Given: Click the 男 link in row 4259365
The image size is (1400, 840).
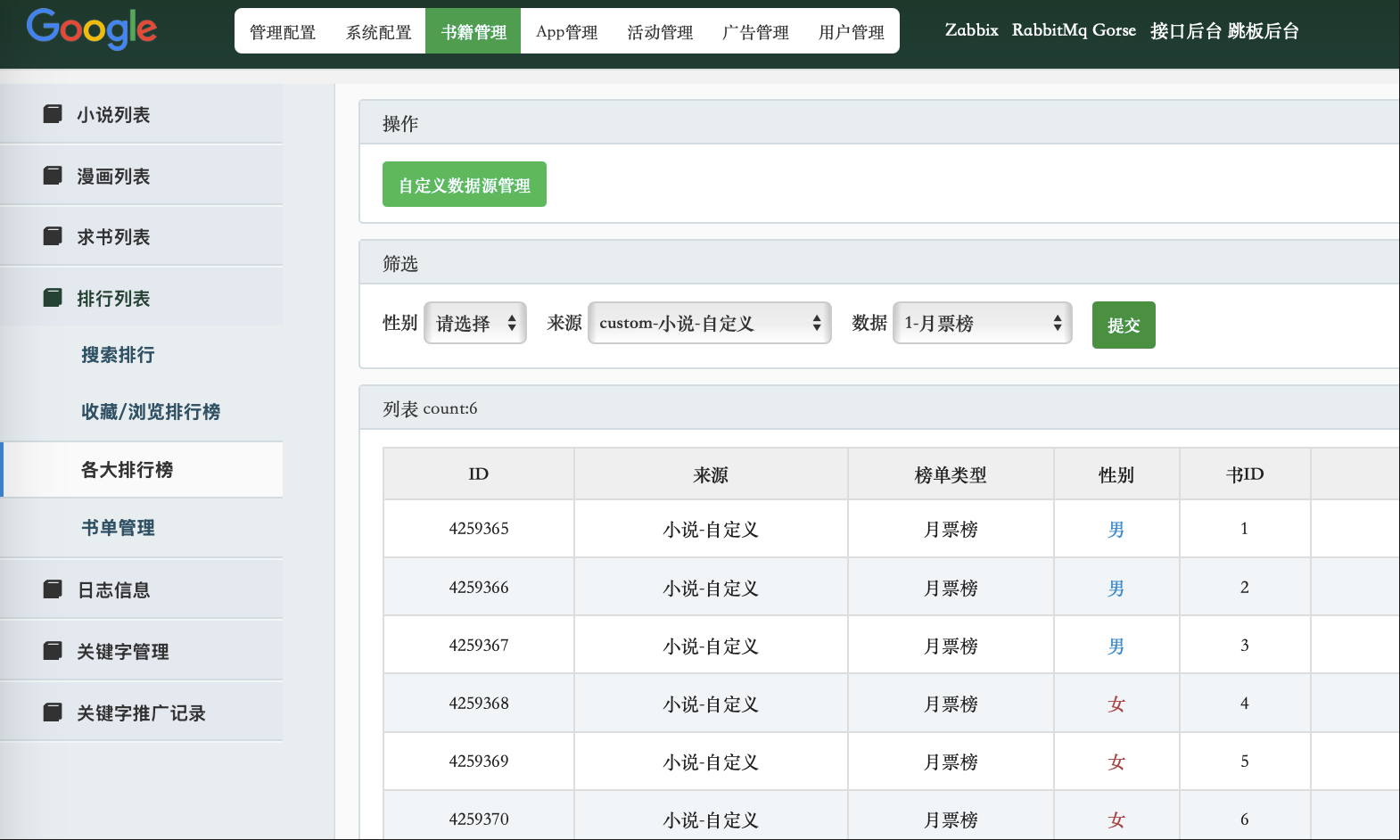Looking at the screenshot, I should [1116, 530].
